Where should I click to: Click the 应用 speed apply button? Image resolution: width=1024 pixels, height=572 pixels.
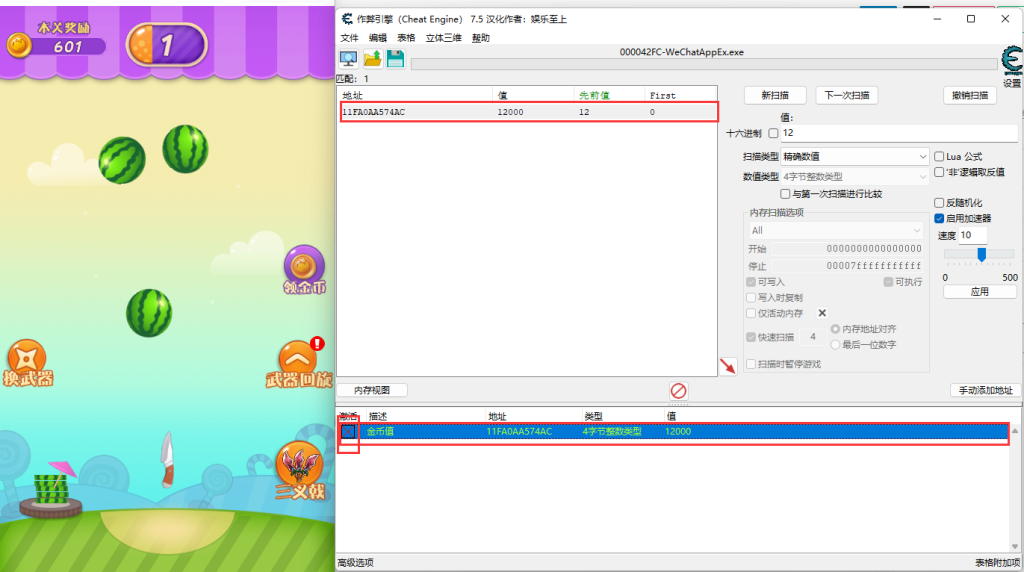pyautogui.click(x=980, y=292)
